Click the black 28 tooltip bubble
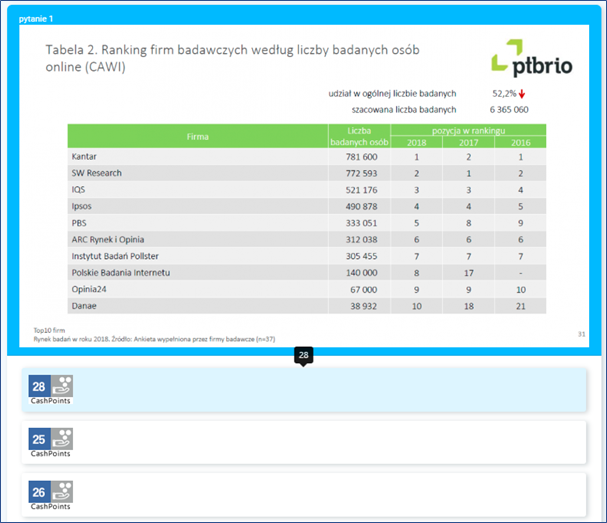Viewport: 607px width, 523px height. (x=304, y=355)
